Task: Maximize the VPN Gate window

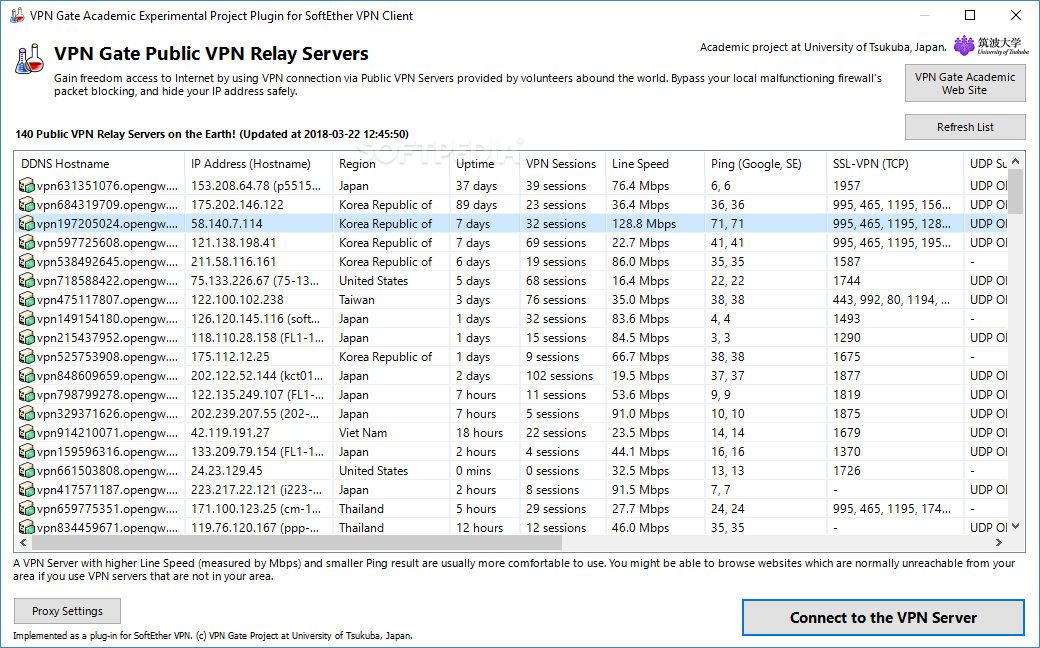Action: (x=970, y=15)
